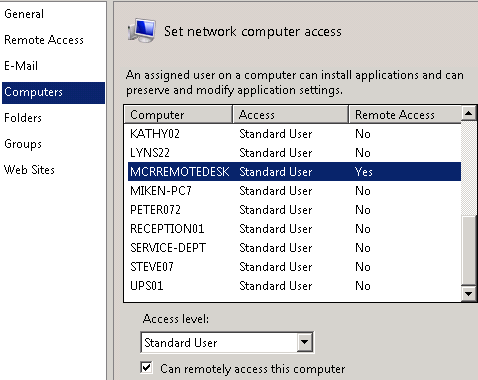Image resolution: width=478 pixels, height=380 pixels.
Task: Toggle Can remotely access this computer checkbox
Action: click(x=146, y=368)
